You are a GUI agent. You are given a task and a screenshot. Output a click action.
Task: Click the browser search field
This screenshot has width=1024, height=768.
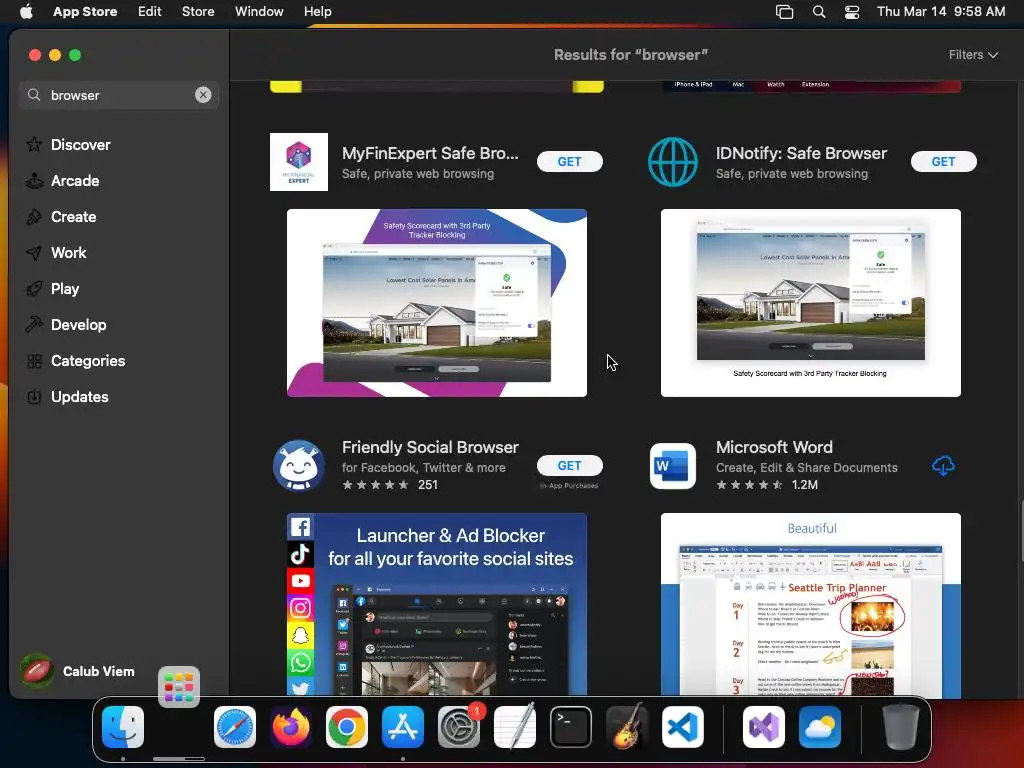pyautogui.click(x=118, y=95)
